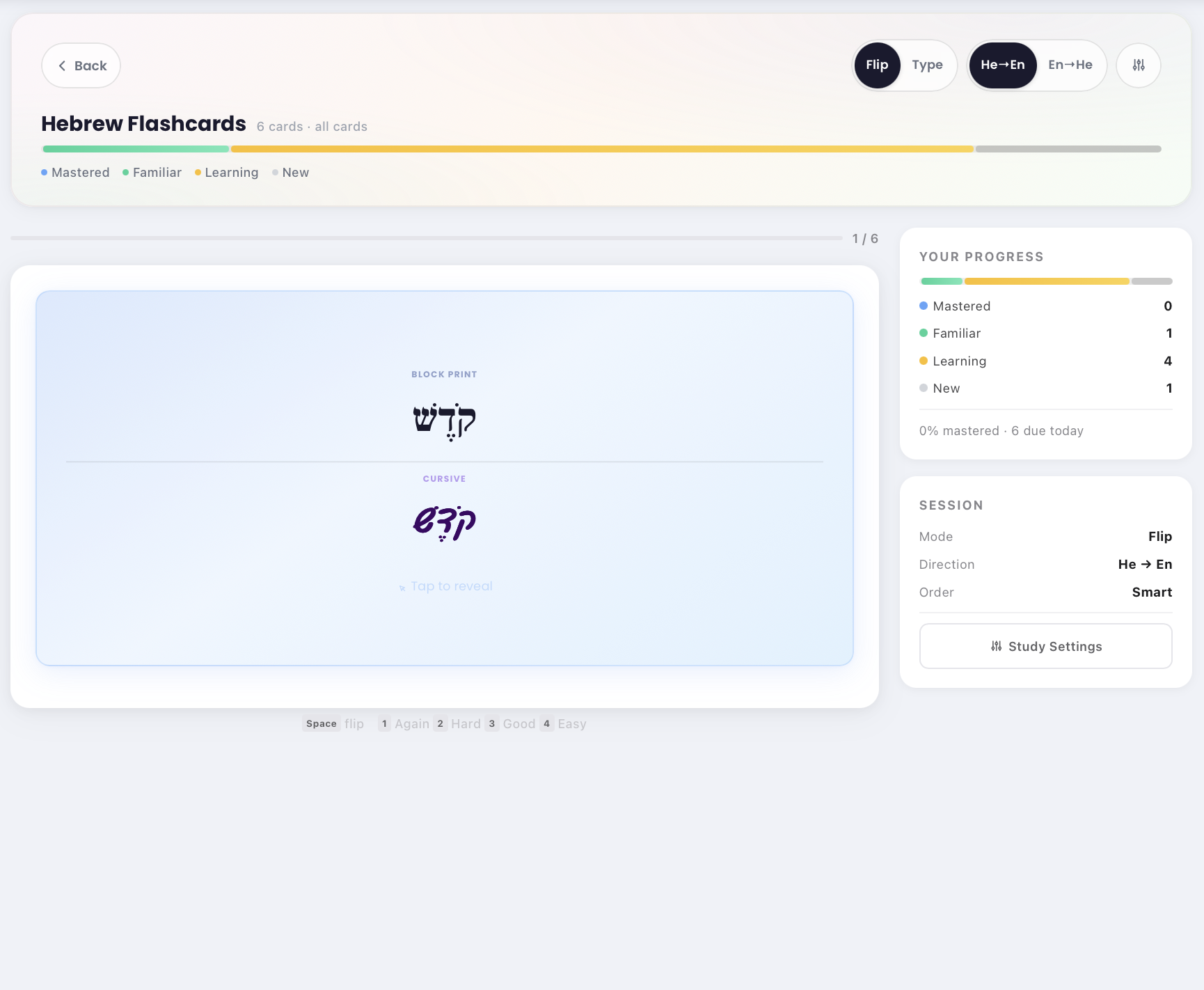Click the block print Hebrew word
This screenshot has height=990, width=1204.
tap(444, 421)
